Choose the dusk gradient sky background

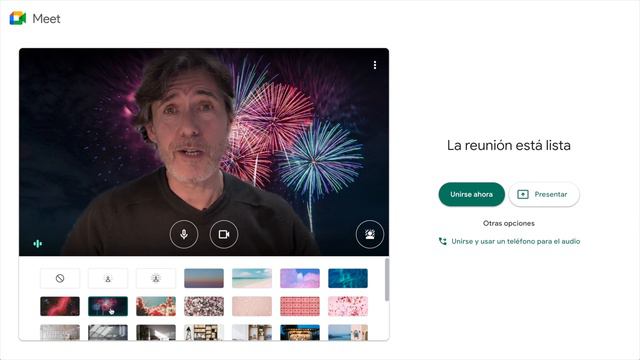[x=204, y=278]
